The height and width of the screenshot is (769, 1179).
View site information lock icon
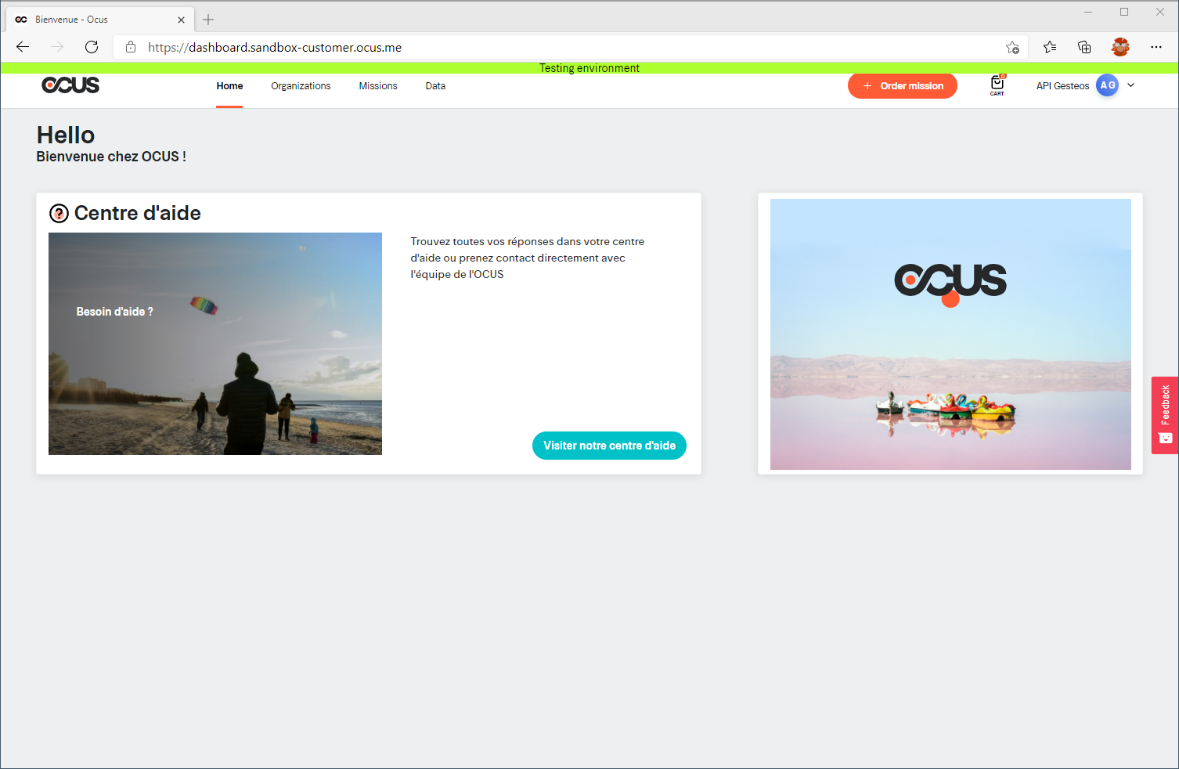(131, 47)
